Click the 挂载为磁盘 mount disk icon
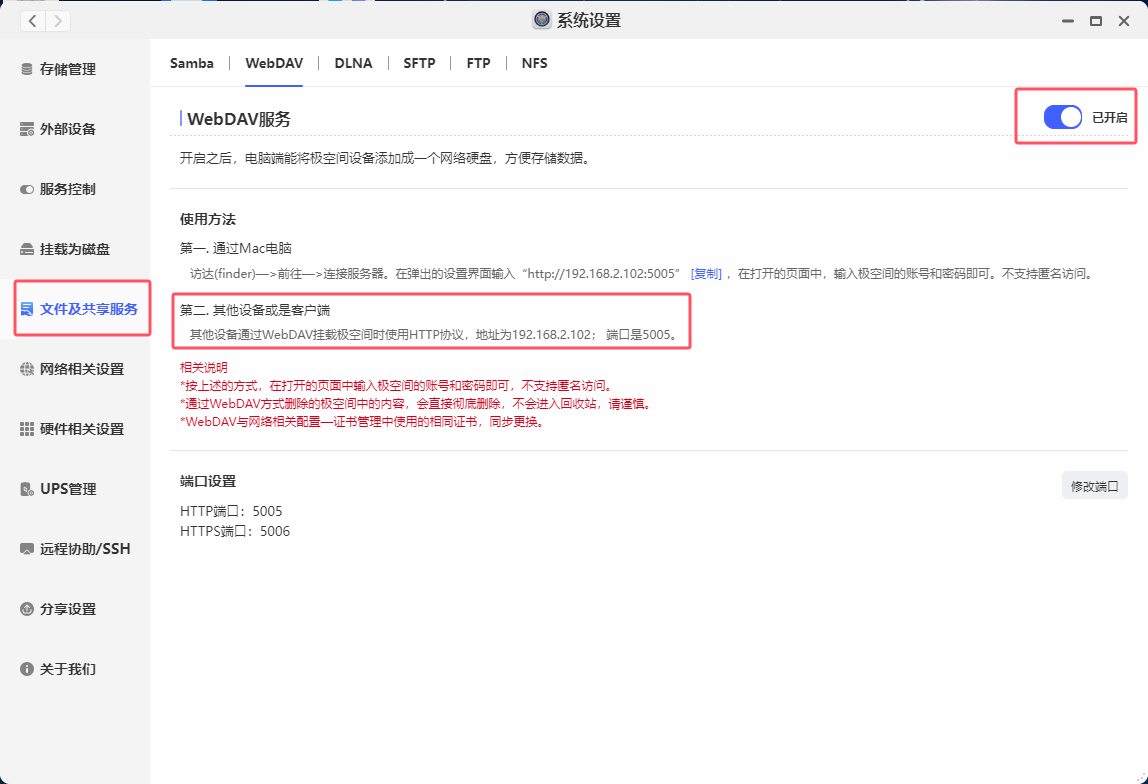 27,249
